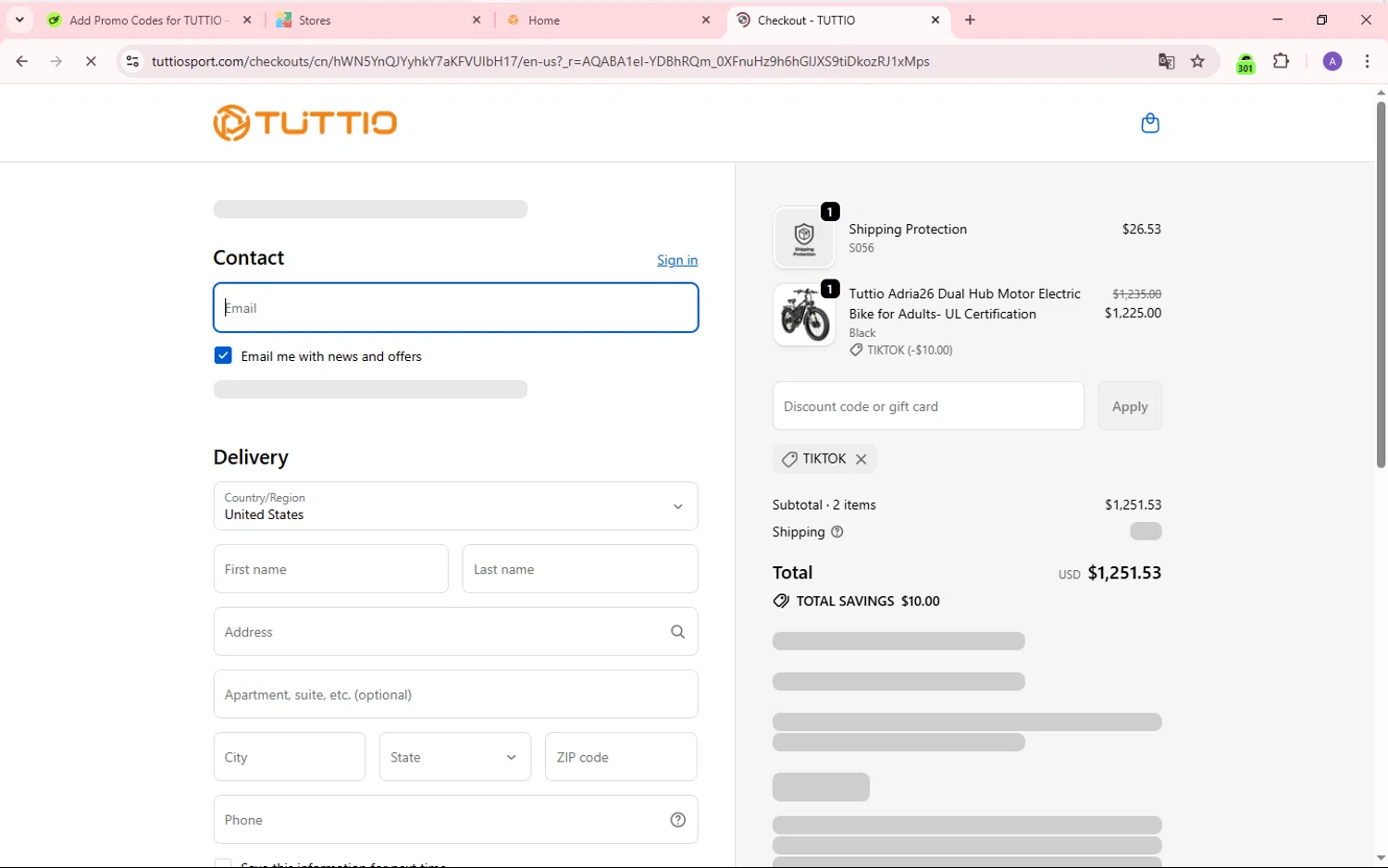1388x868 pixels.
Task: Bookmark this page with the star icon
Action: 1198,61
